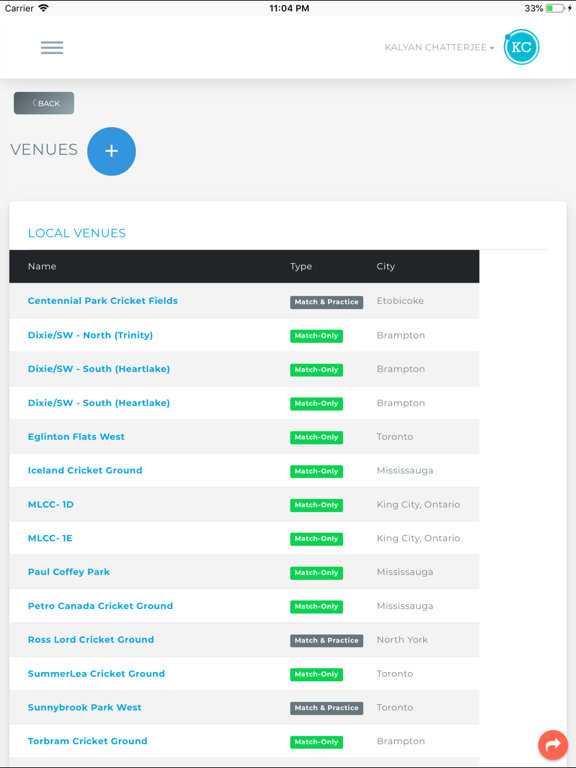Open Petro Canada Cricket Ground venue
This screenshot has width=576, height=768.
click(100, 606)
